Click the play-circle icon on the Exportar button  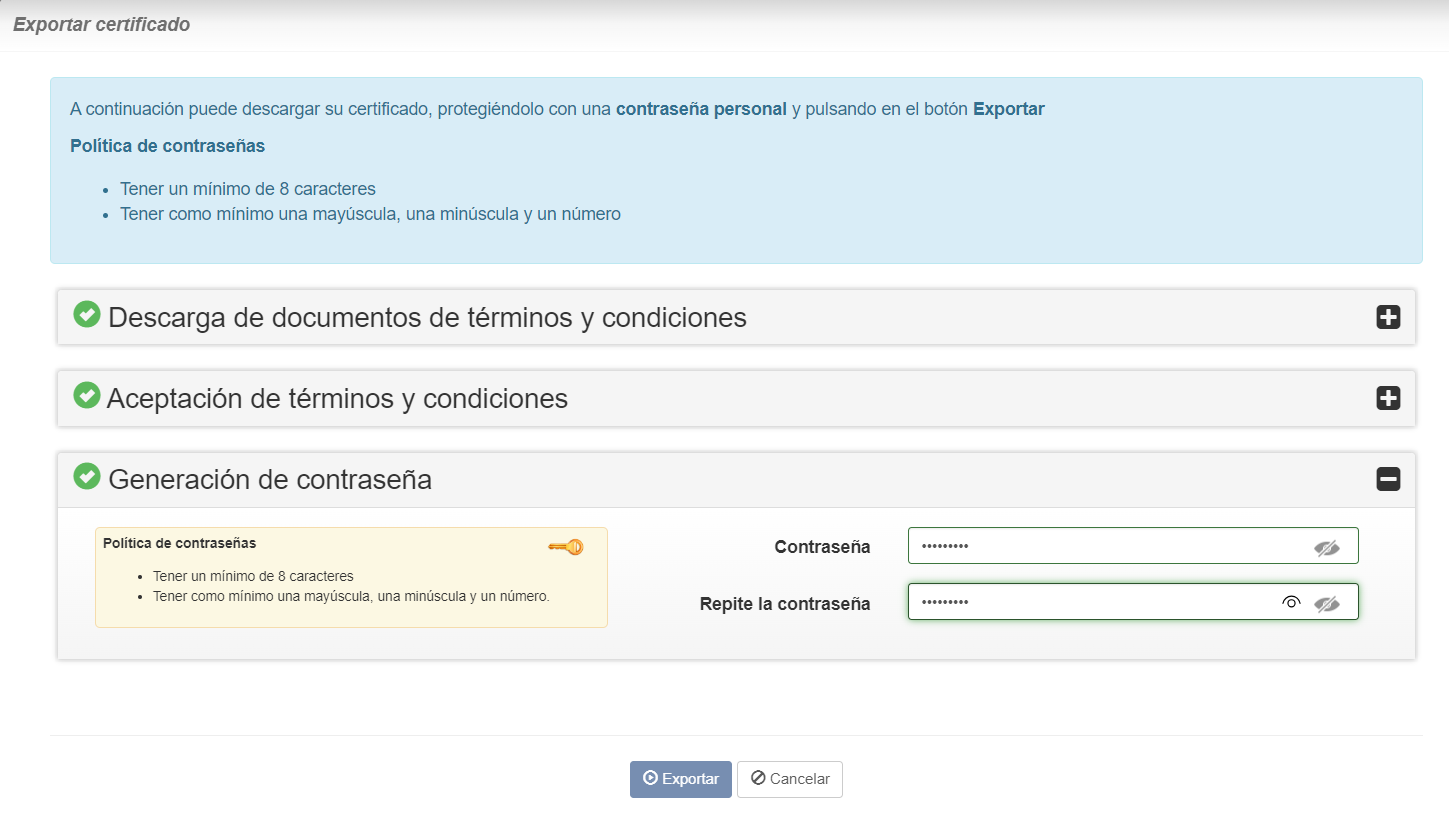pyautogui.click(x=650, y=778)
